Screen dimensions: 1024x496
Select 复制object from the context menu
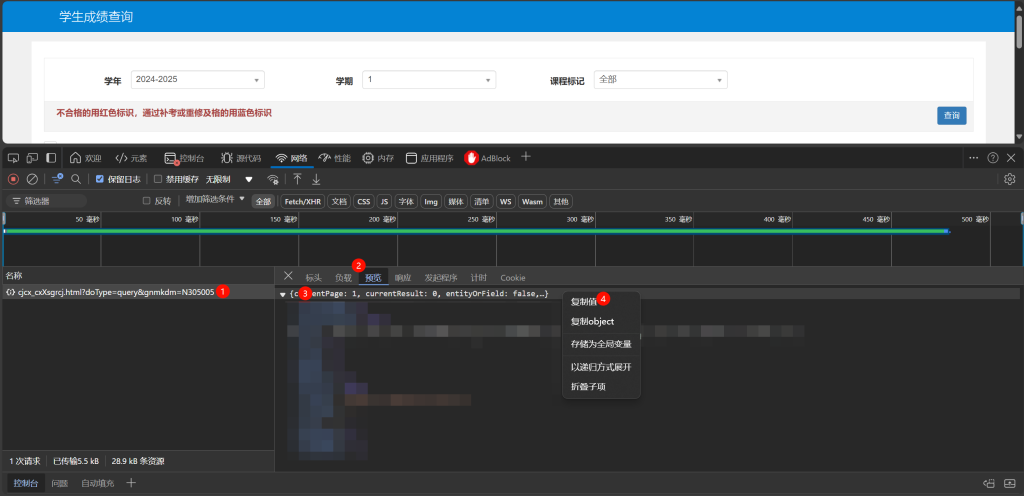(592, 322)
